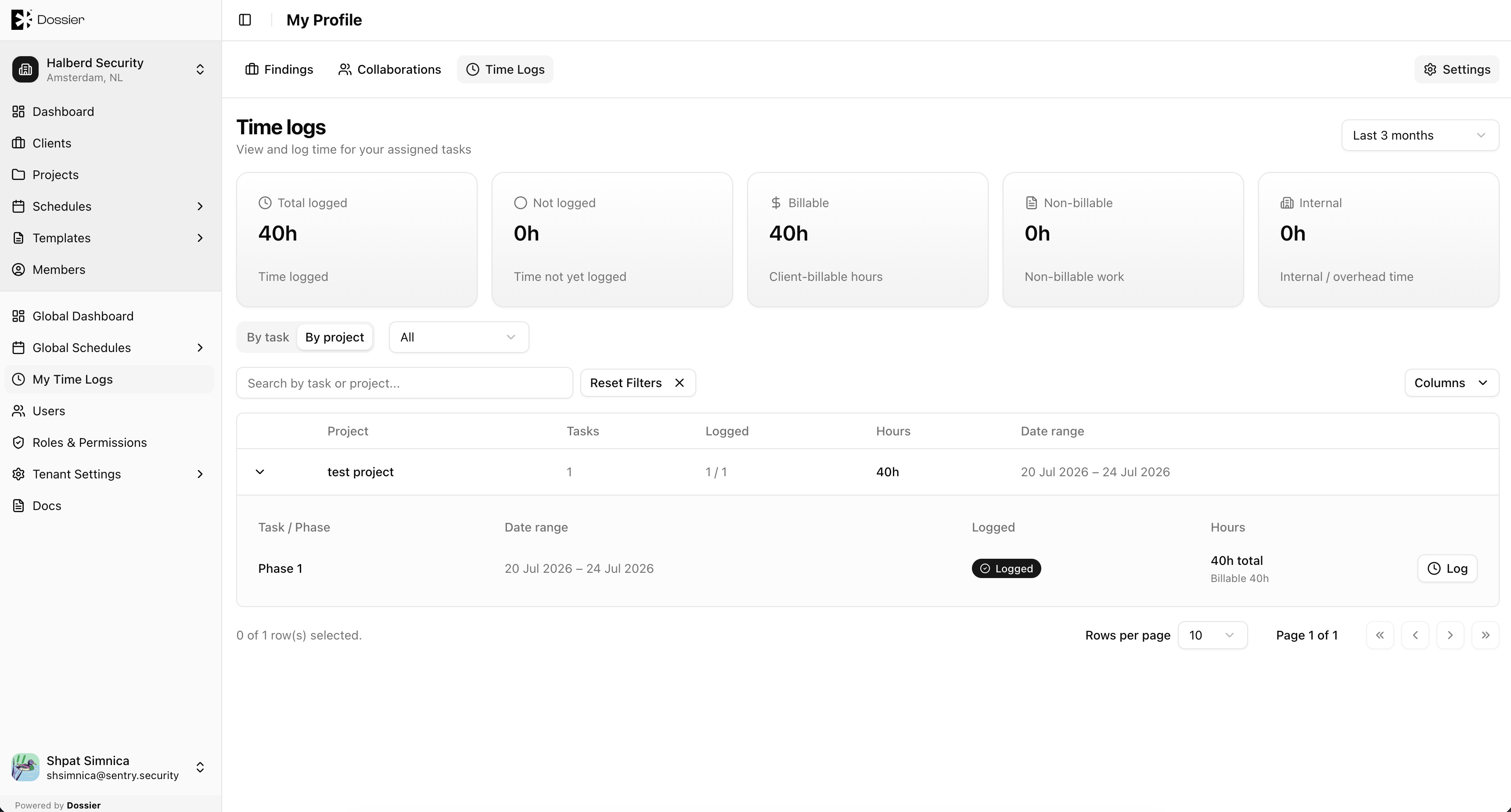Click Powered by Dossier link
Image resolution: width=1511 pixels, height=812 pixels.
[58, 805]
